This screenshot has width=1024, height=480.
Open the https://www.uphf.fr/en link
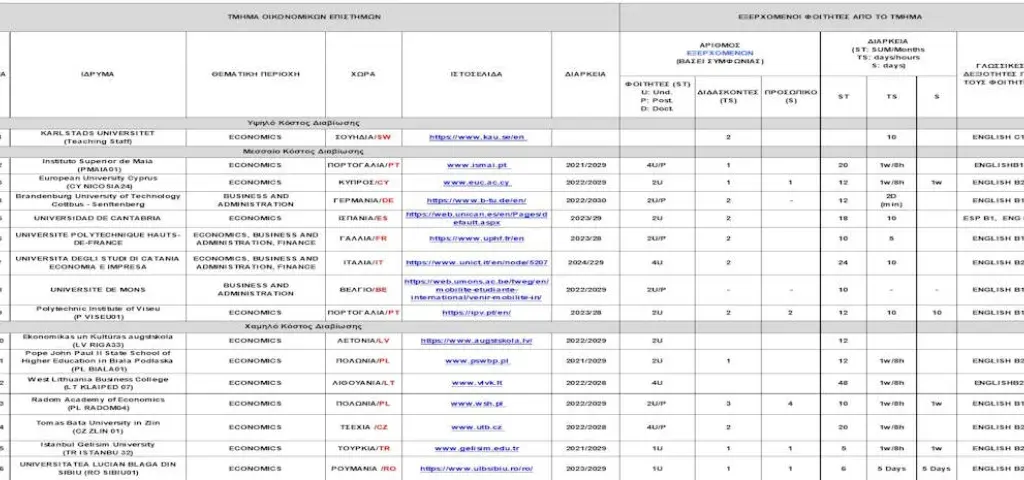477,238
